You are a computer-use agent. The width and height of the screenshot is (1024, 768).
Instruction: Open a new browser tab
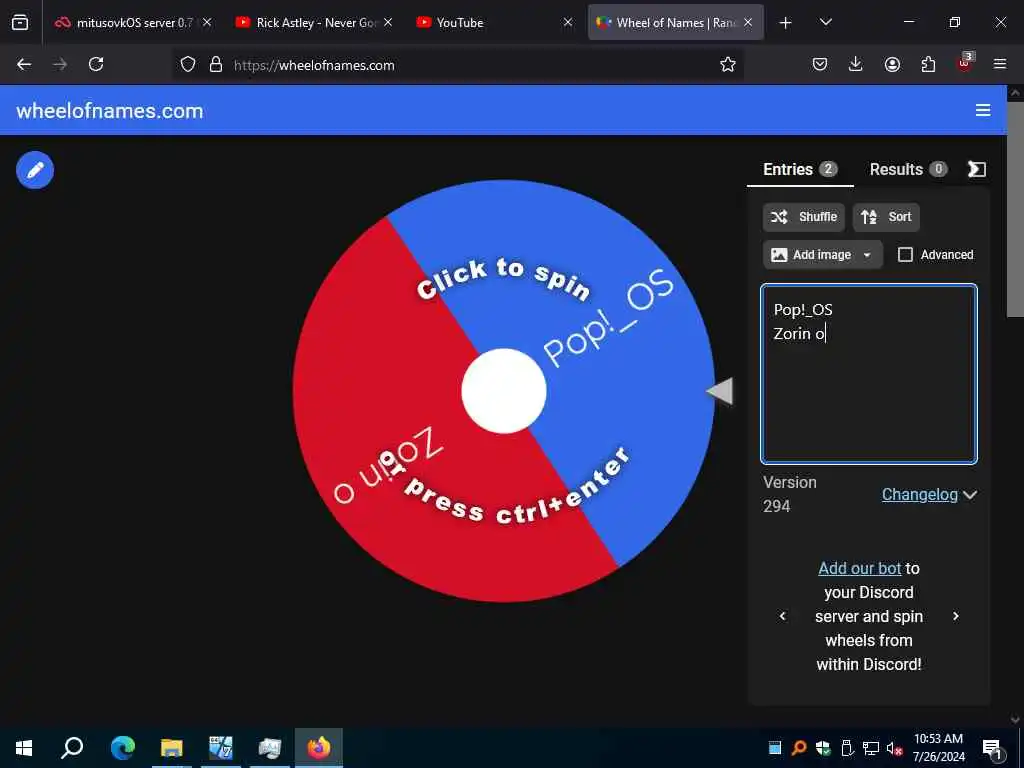coord(786,23)
